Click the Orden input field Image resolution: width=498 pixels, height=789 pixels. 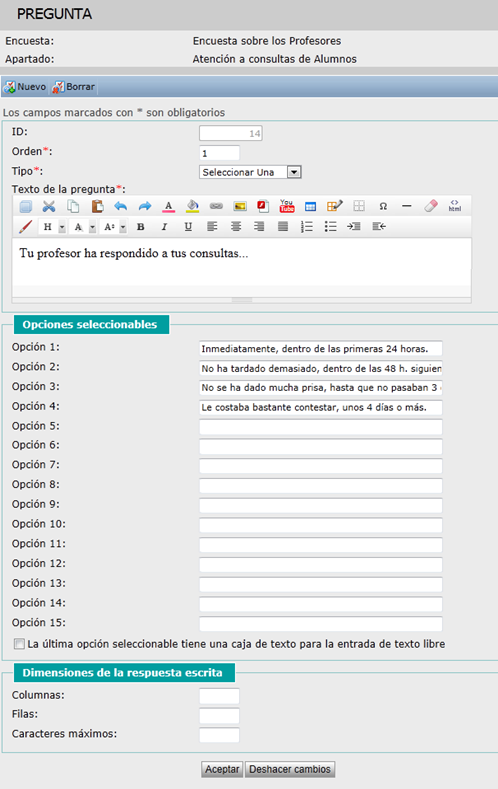[219, 153]
